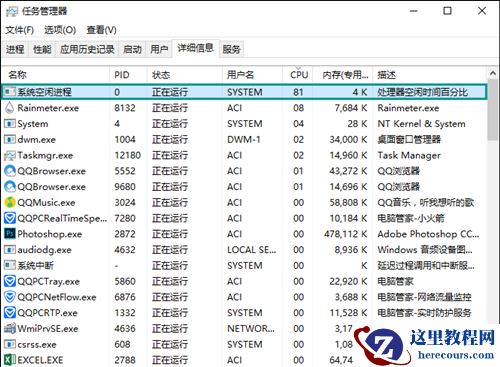Select the Photoshop.exe process name
The width and height of the screenshot is (500, 367).
[x=50, y=234]
